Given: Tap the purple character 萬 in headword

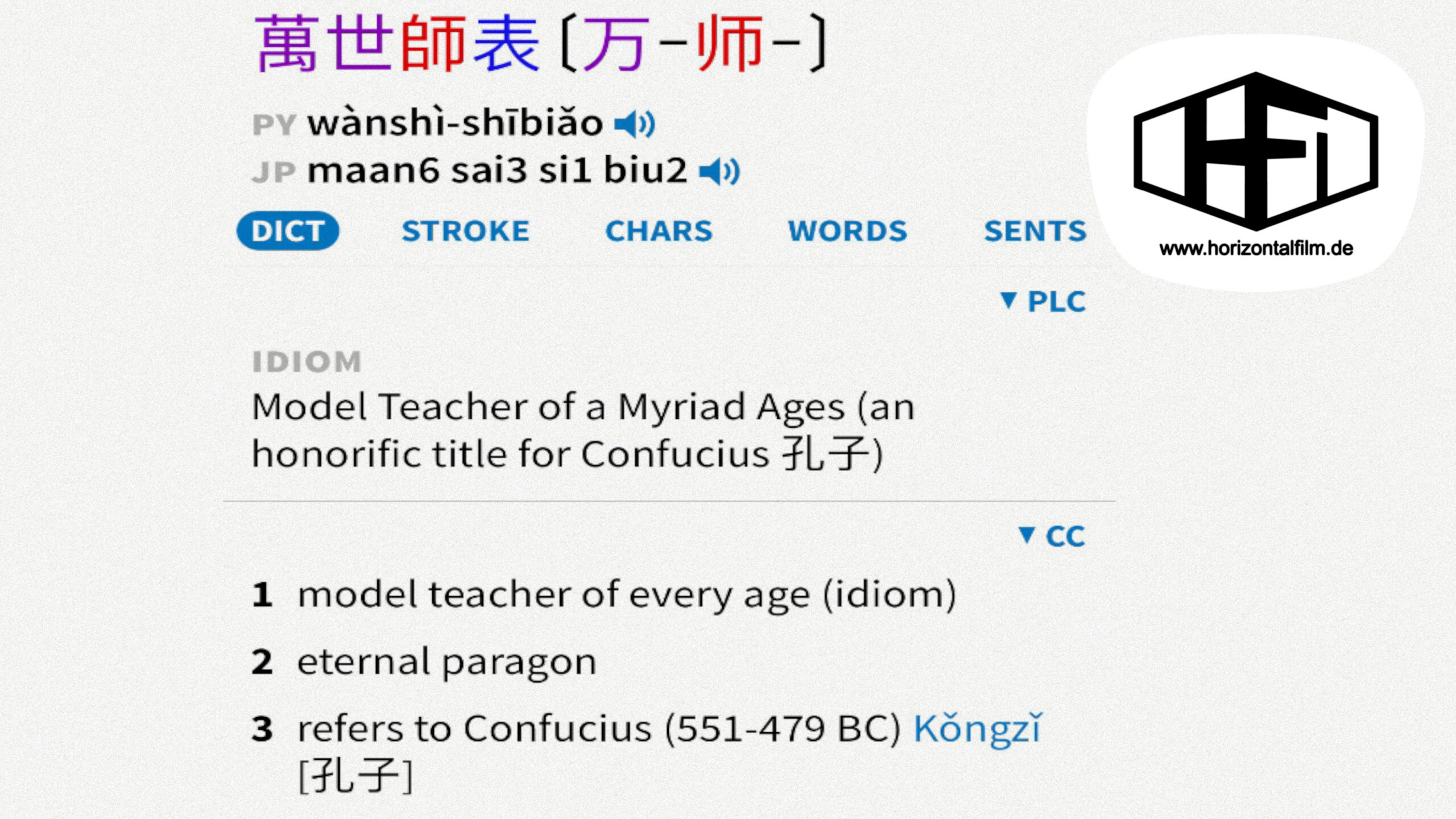Looking at the screenshot, I should pos(287,44).
